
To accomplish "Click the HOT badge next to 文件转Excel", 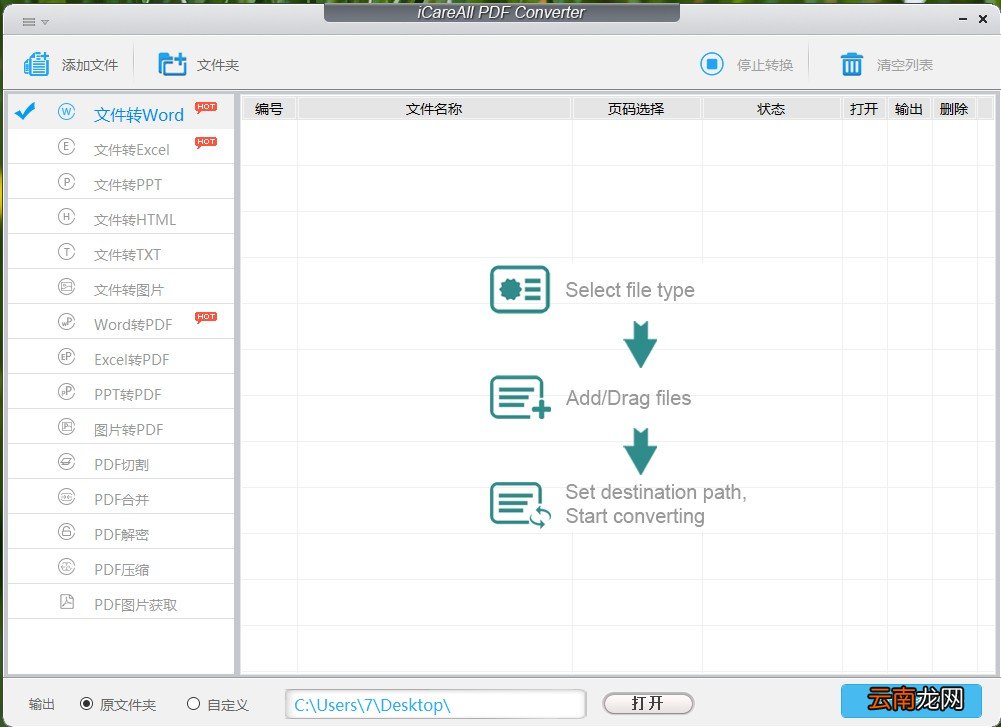I will tap(206, 142).
